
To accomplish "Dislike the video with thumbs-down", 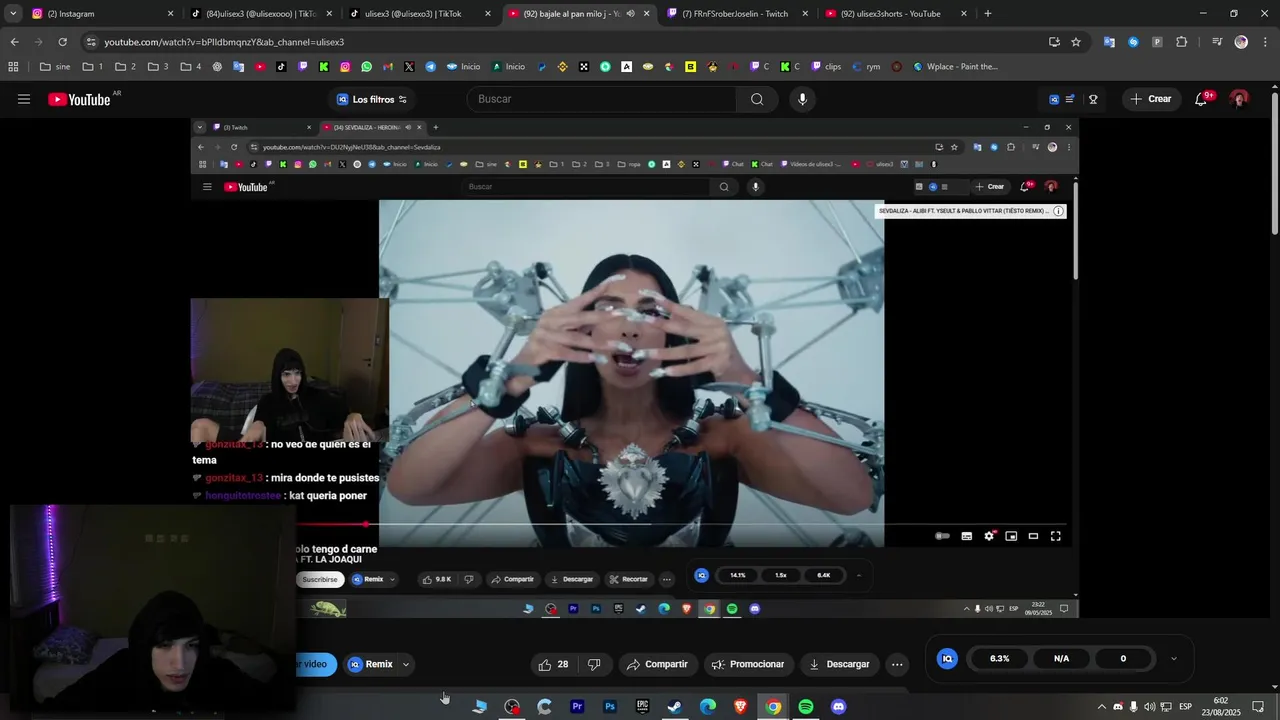I will (x=594, y=664).
